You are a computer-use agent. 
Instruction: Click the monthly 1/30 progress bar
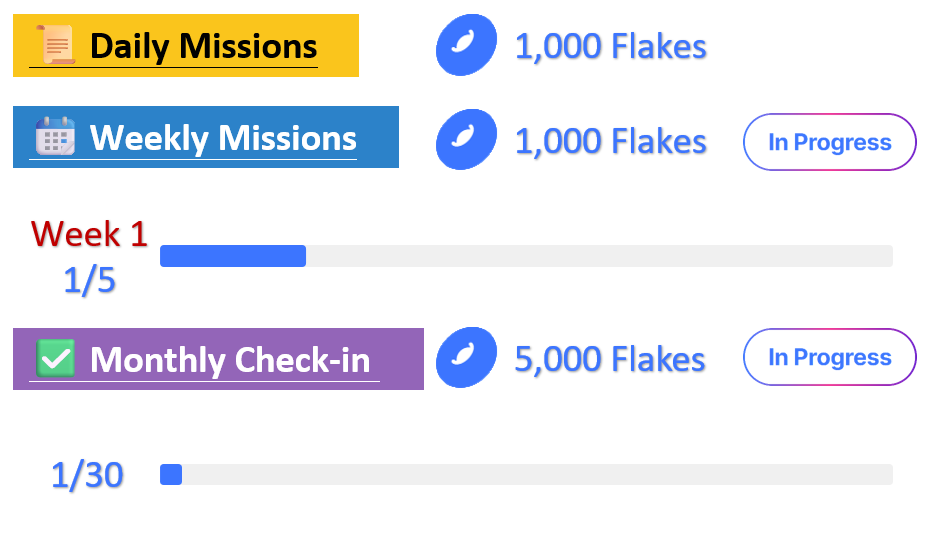click(526, 475)
